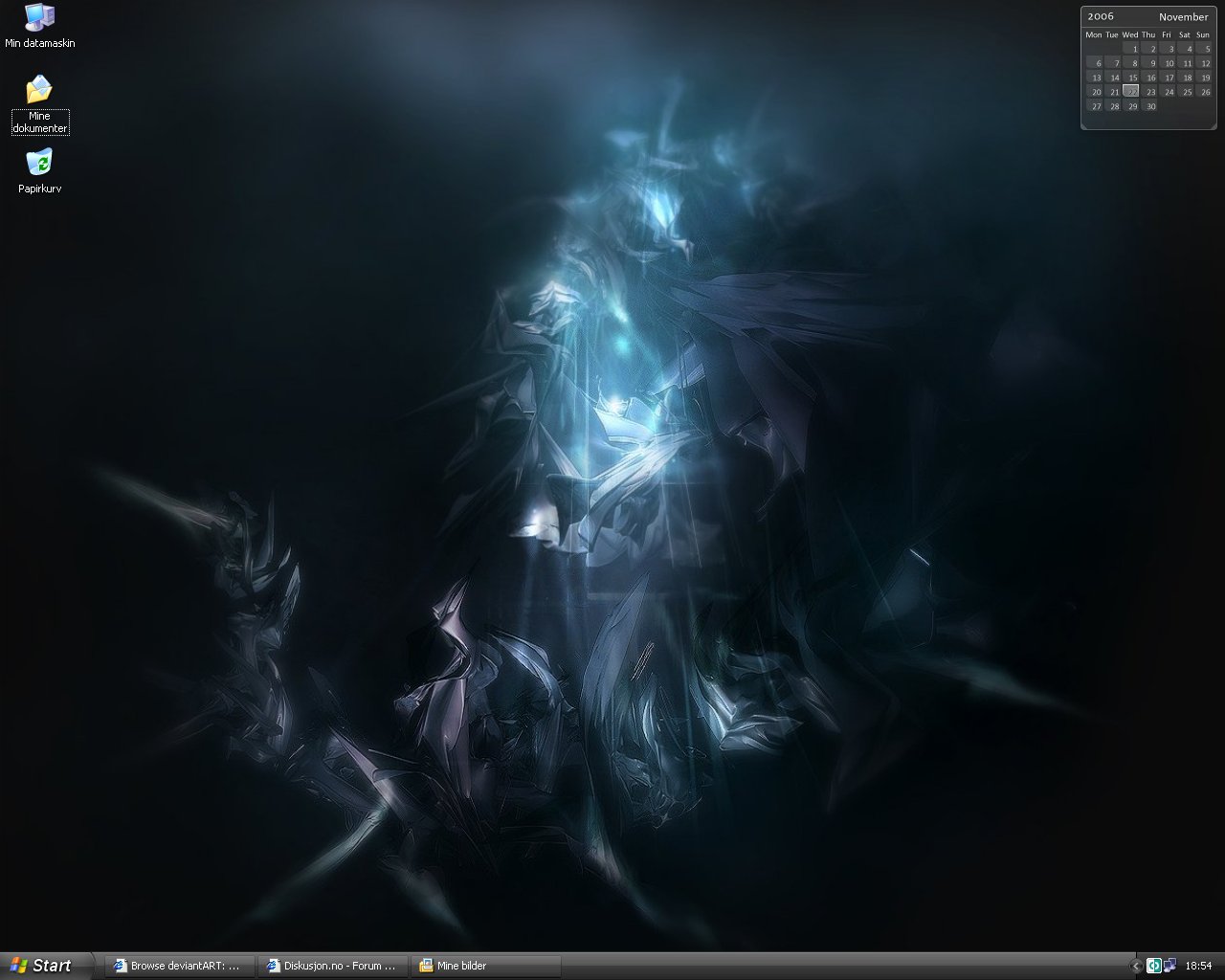
Task: Click the taskbar clock showing 18:54
Action: [1198, 967]
